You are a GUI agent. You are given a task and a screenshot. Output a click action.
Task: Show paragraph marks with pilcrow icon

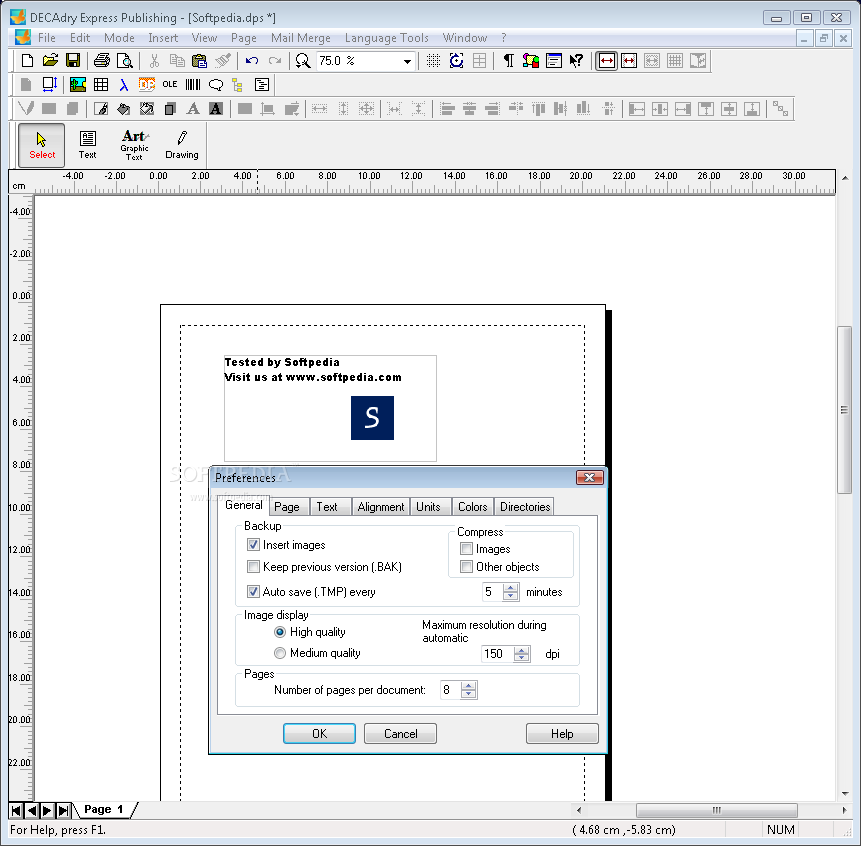pos(508,60)
